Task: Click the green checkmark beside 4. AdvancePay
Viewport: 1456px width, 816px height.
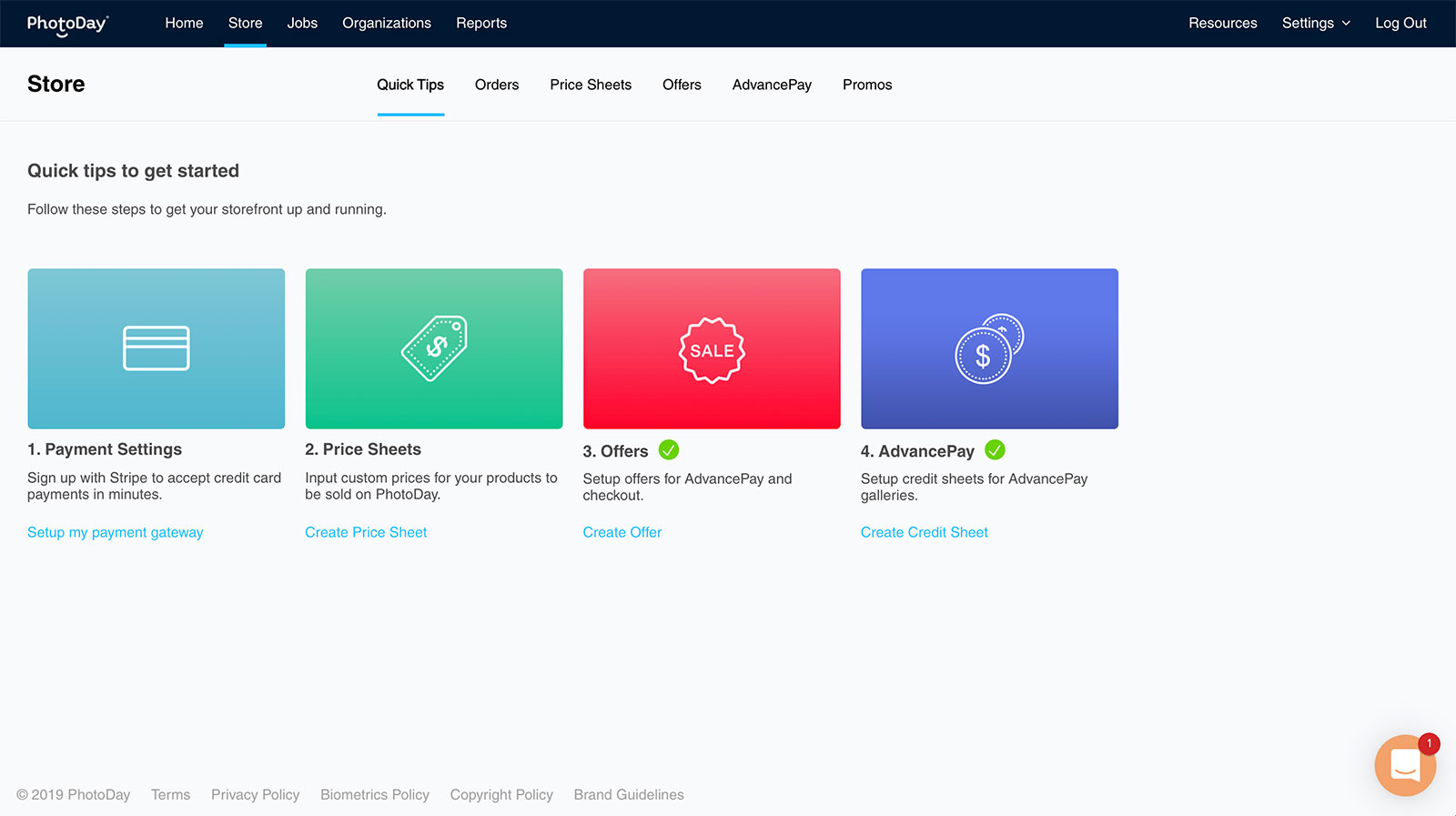Action: [x=996, y=450]
